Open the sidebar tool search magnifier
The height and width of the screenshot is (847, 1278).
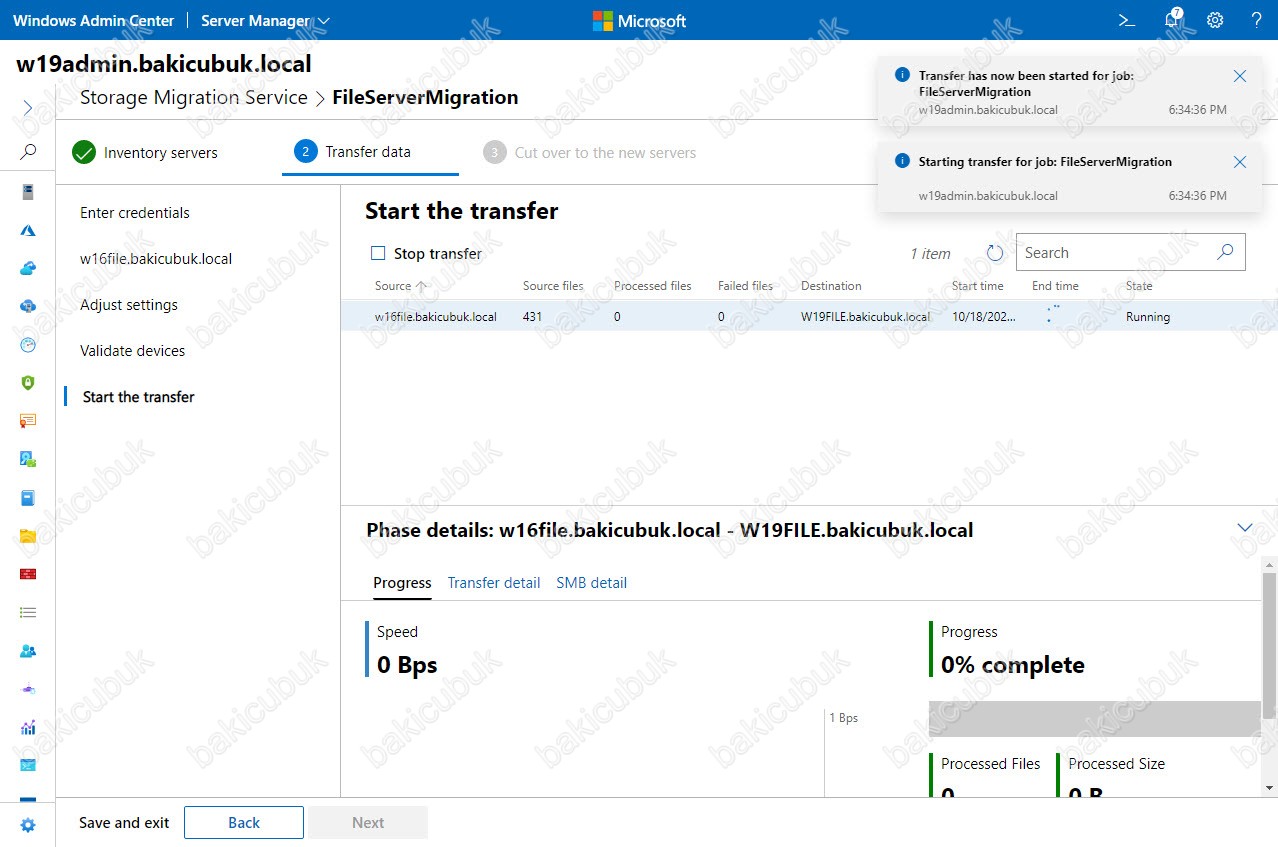tap(28, 152)
